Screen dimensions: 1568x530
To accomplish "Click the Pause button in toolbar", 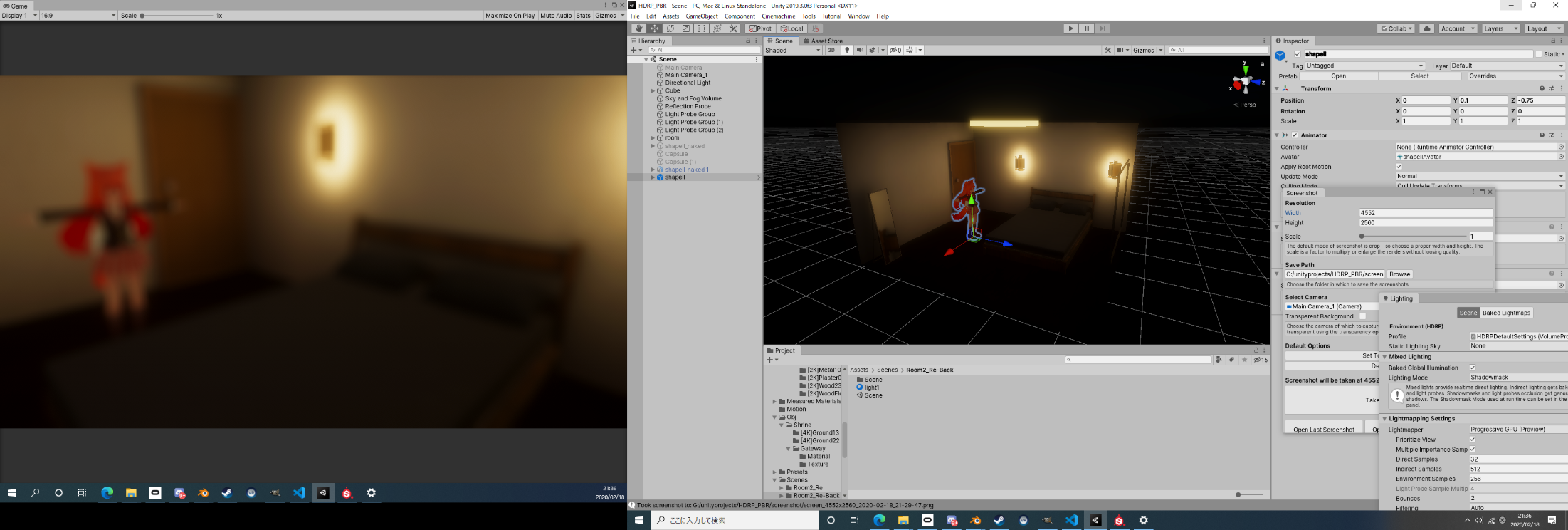I will 1086,28.
